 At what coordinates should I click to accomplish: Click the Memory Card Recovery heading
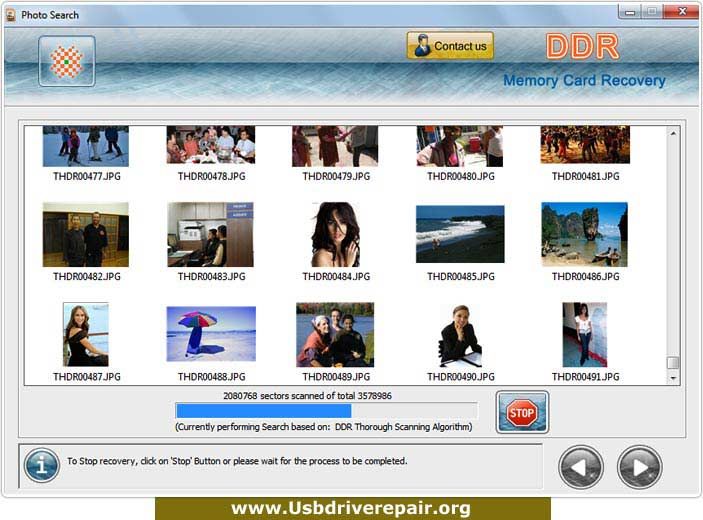[584, 81]
